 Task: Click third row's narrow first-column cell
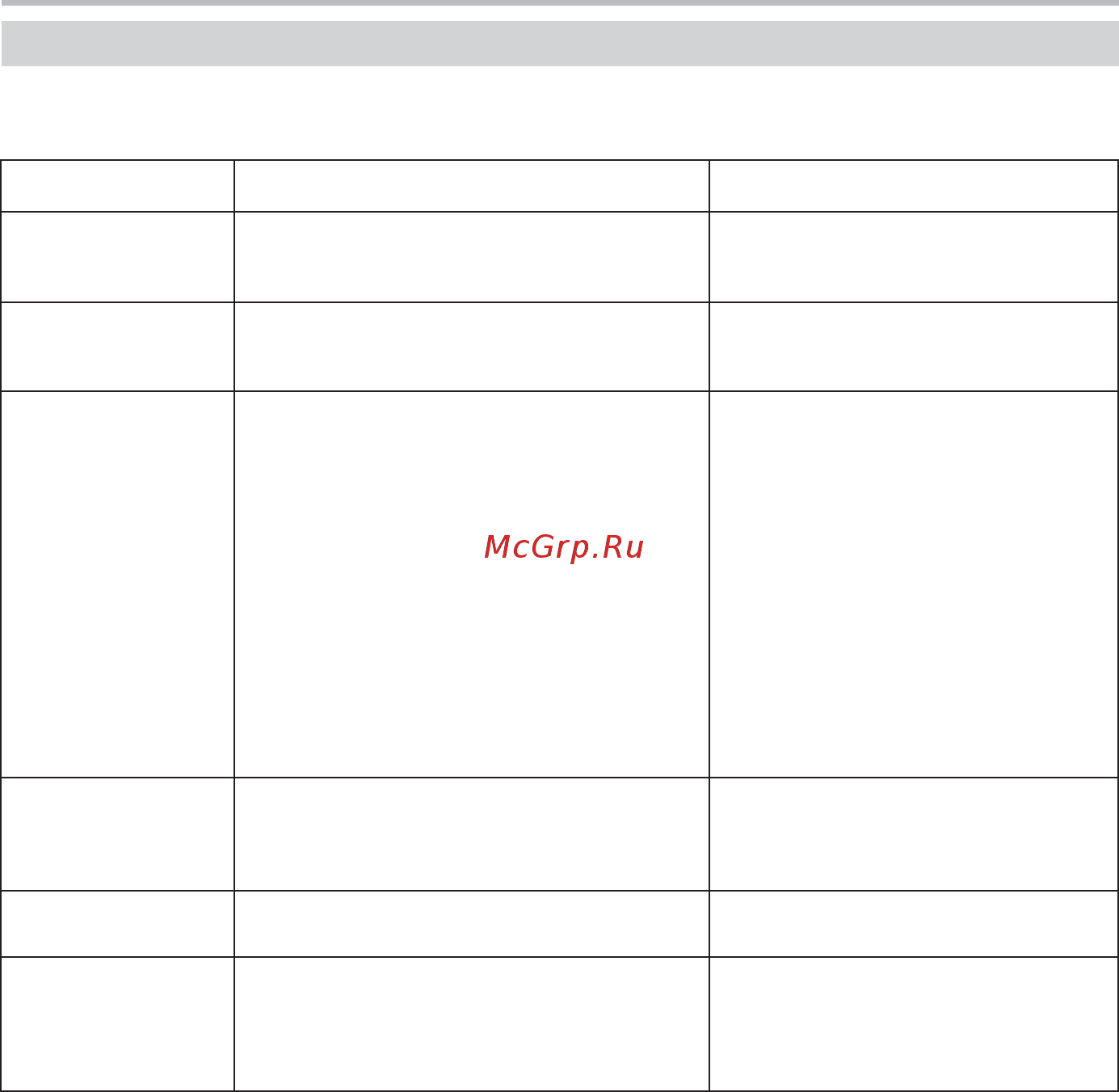(117, 347)
